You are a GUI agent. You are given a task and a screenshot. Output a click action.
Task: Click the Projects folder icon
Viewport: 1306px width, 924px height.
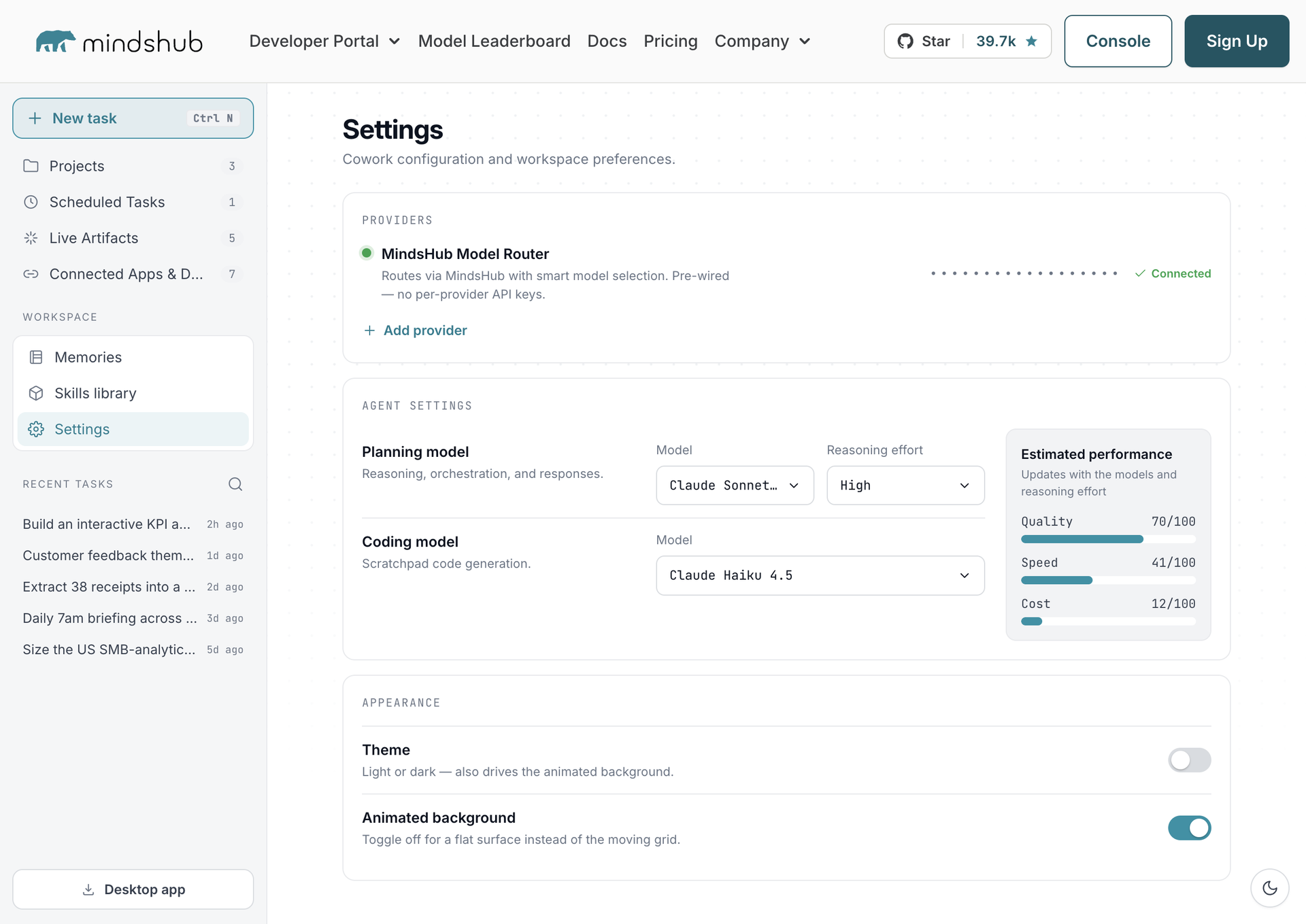point(31,166)
